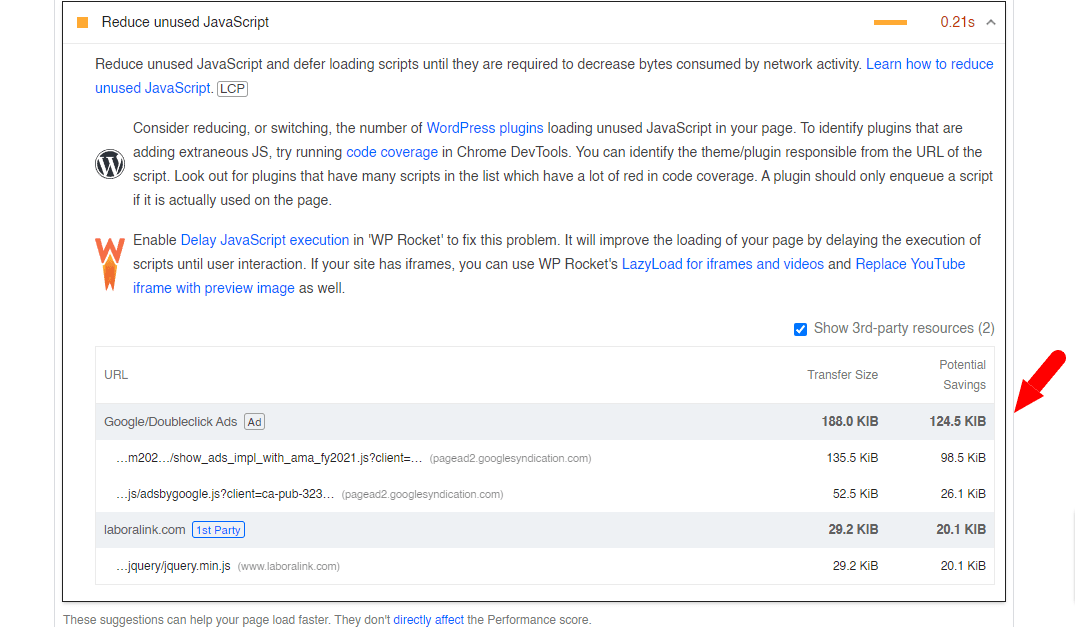Open the WordPress plugins link
Screen dimensions: 1075x627
coord(485,128)
